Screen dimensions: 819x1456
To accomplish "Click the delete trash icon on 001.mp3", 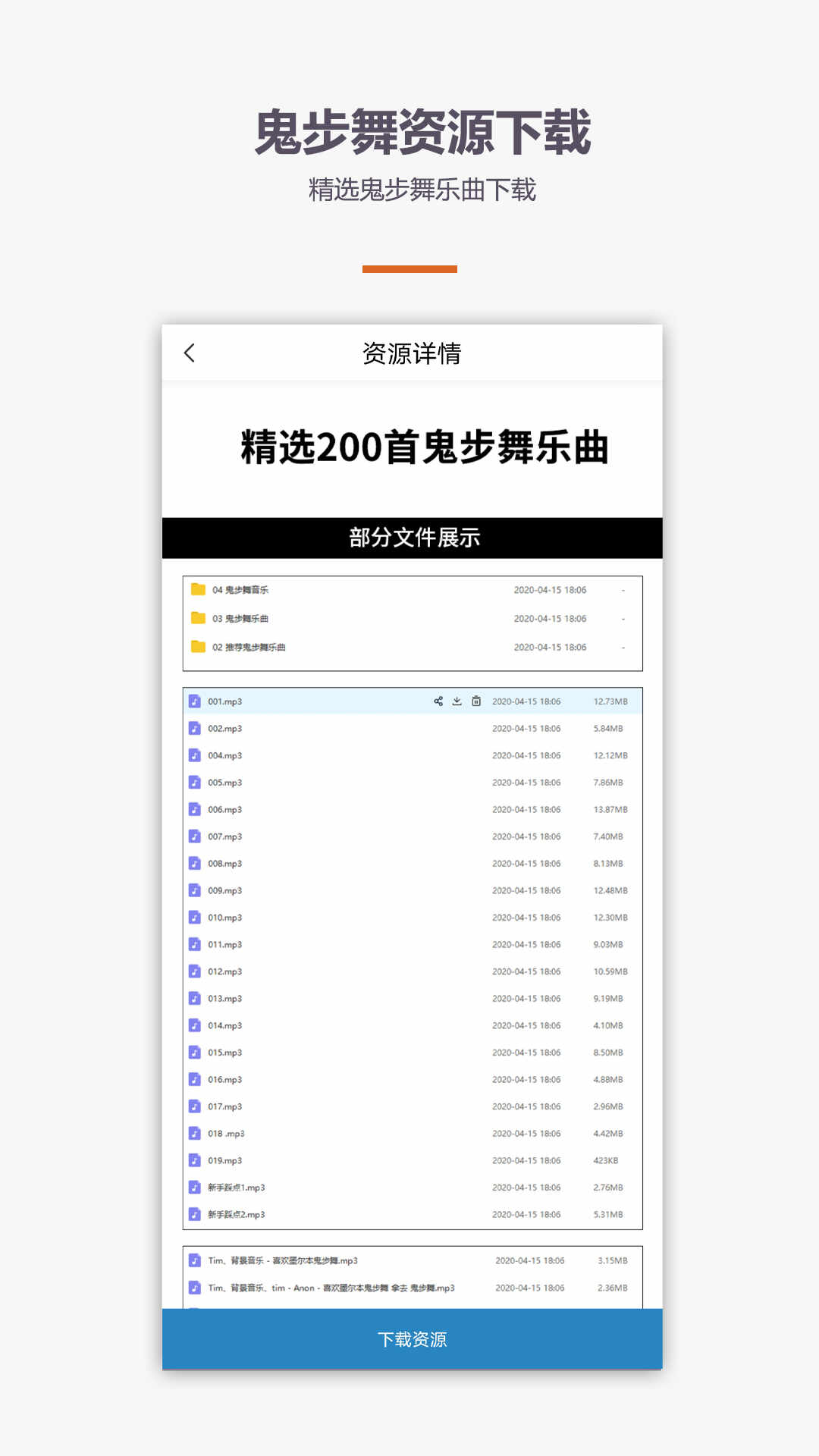I will click(x=476, y=701).
